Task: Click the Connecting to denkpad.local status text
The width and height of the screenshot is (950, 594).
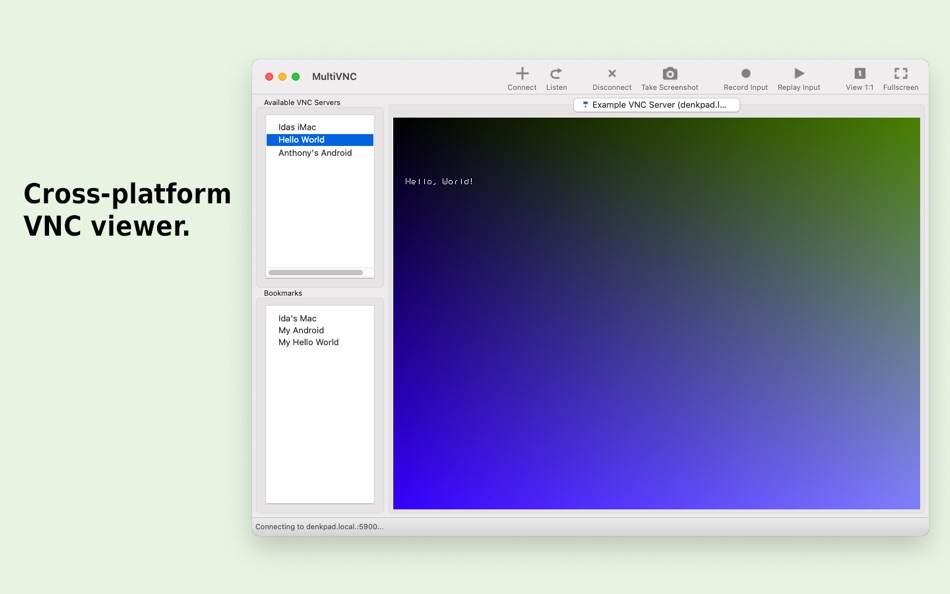Action: click(319, 527)
